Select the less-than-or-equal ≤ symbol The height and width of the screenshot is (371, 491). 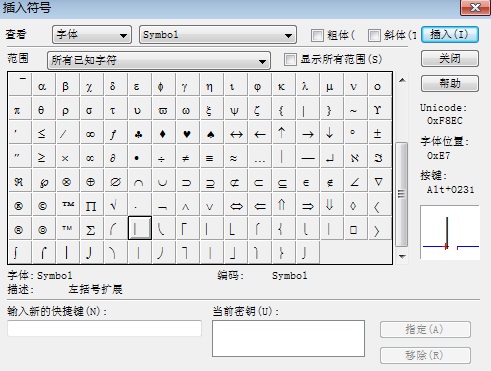coord(44,132)
